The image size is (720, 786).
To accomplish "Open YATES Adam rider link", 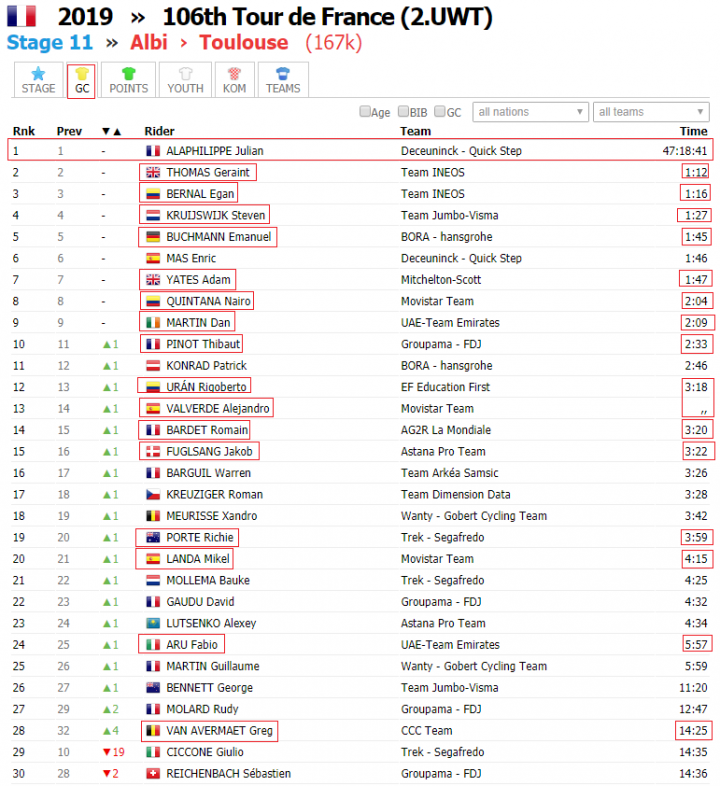I will pyautogui.click(x=199, y=280).
